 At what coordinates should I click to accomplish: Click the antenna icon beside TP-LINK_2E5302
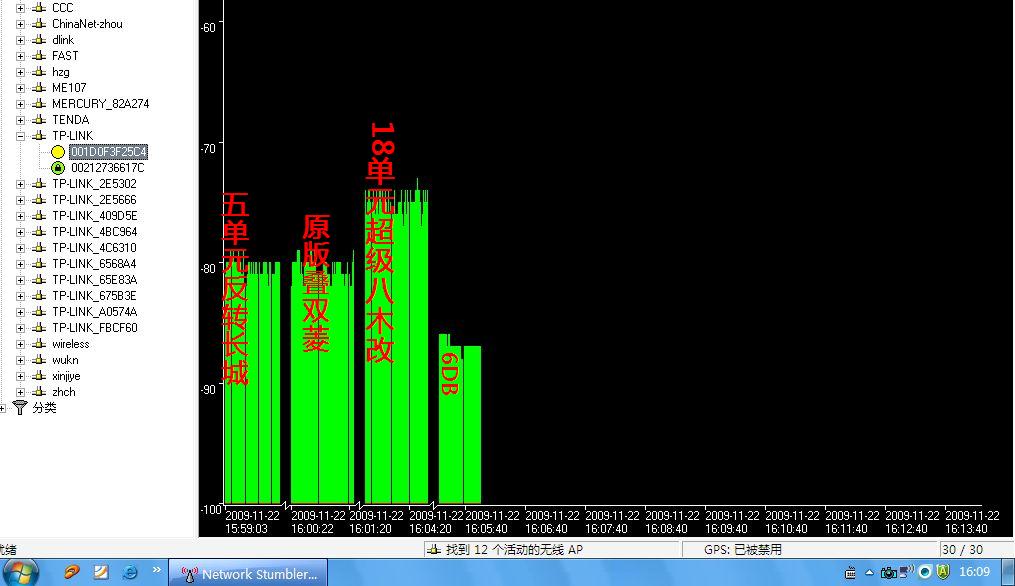[39, 184]
